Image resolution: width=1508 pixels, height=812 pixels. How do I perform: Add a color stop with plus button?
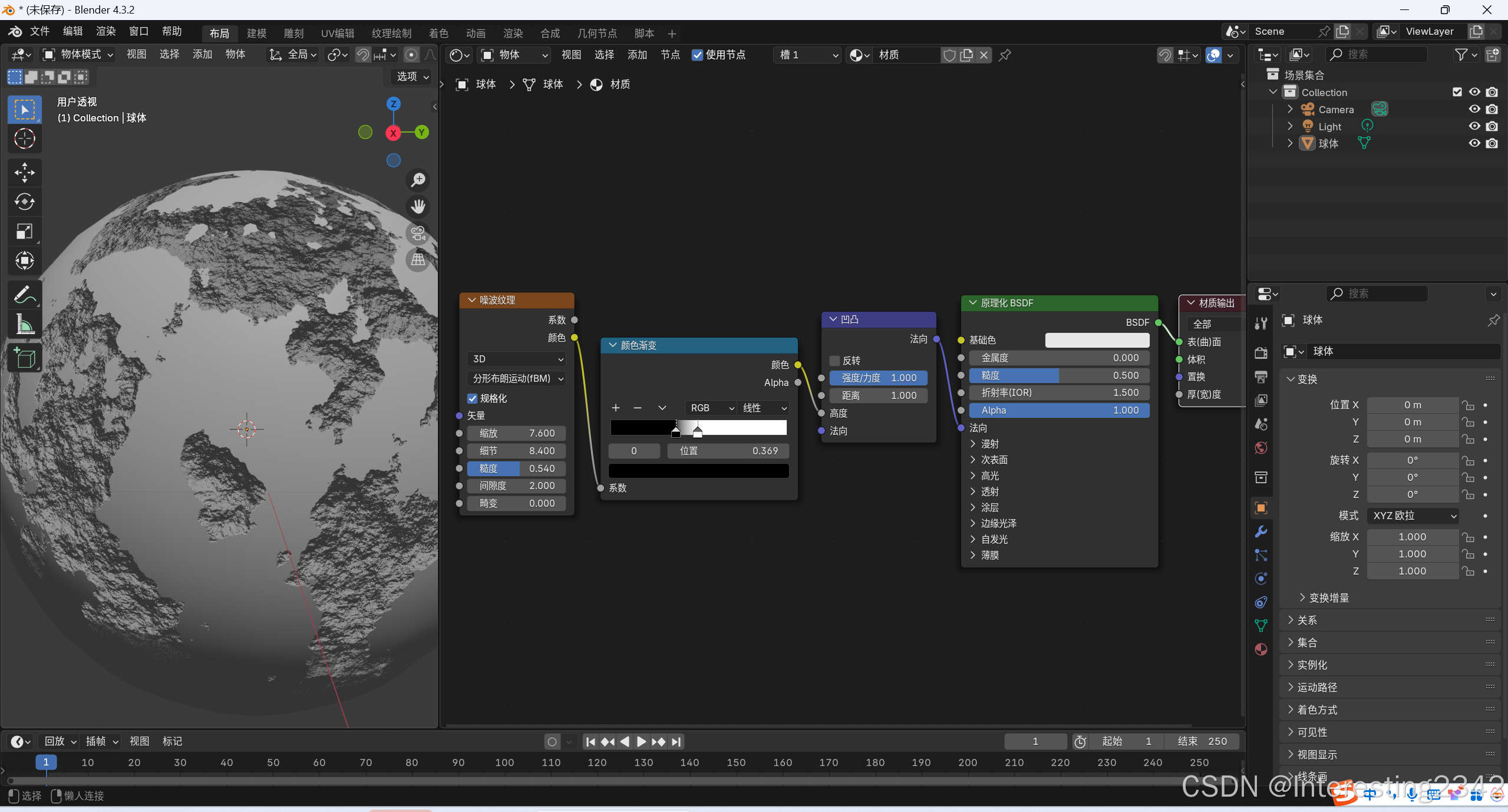pos(616,408)
